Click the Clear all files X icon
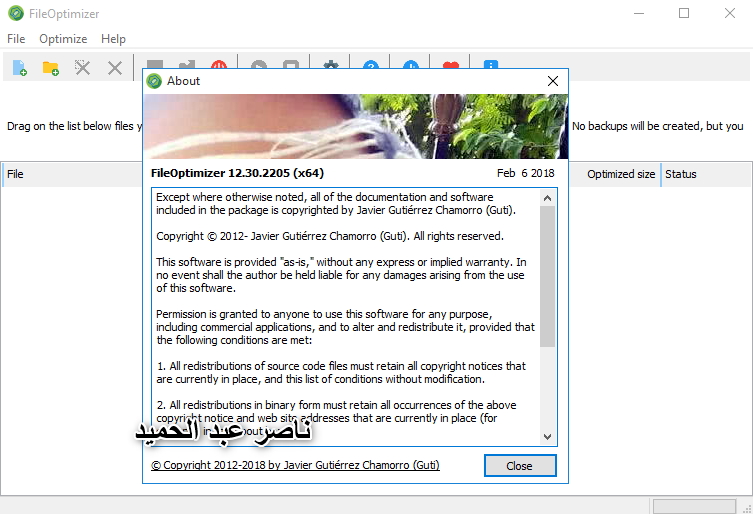This screenshot has width=753, height=514. (115, 68)
